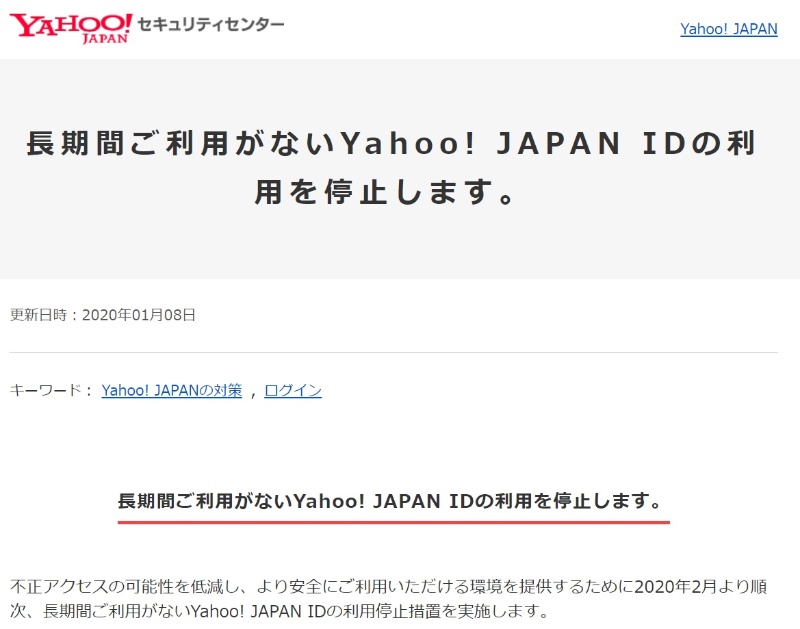800x629 pixels.
Task: Click the セキュリティセンター header title
Action: pyautogui.click(x=211, y=24)
